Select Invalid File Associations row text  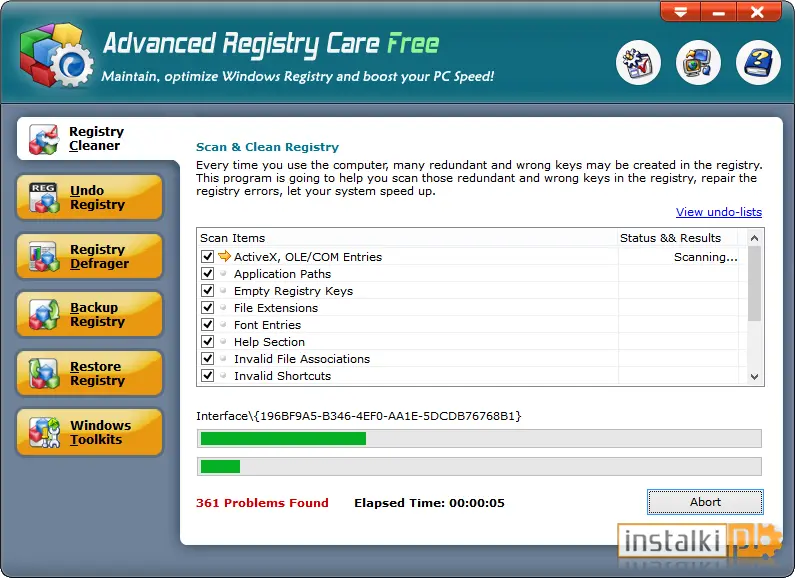(302, 359)
